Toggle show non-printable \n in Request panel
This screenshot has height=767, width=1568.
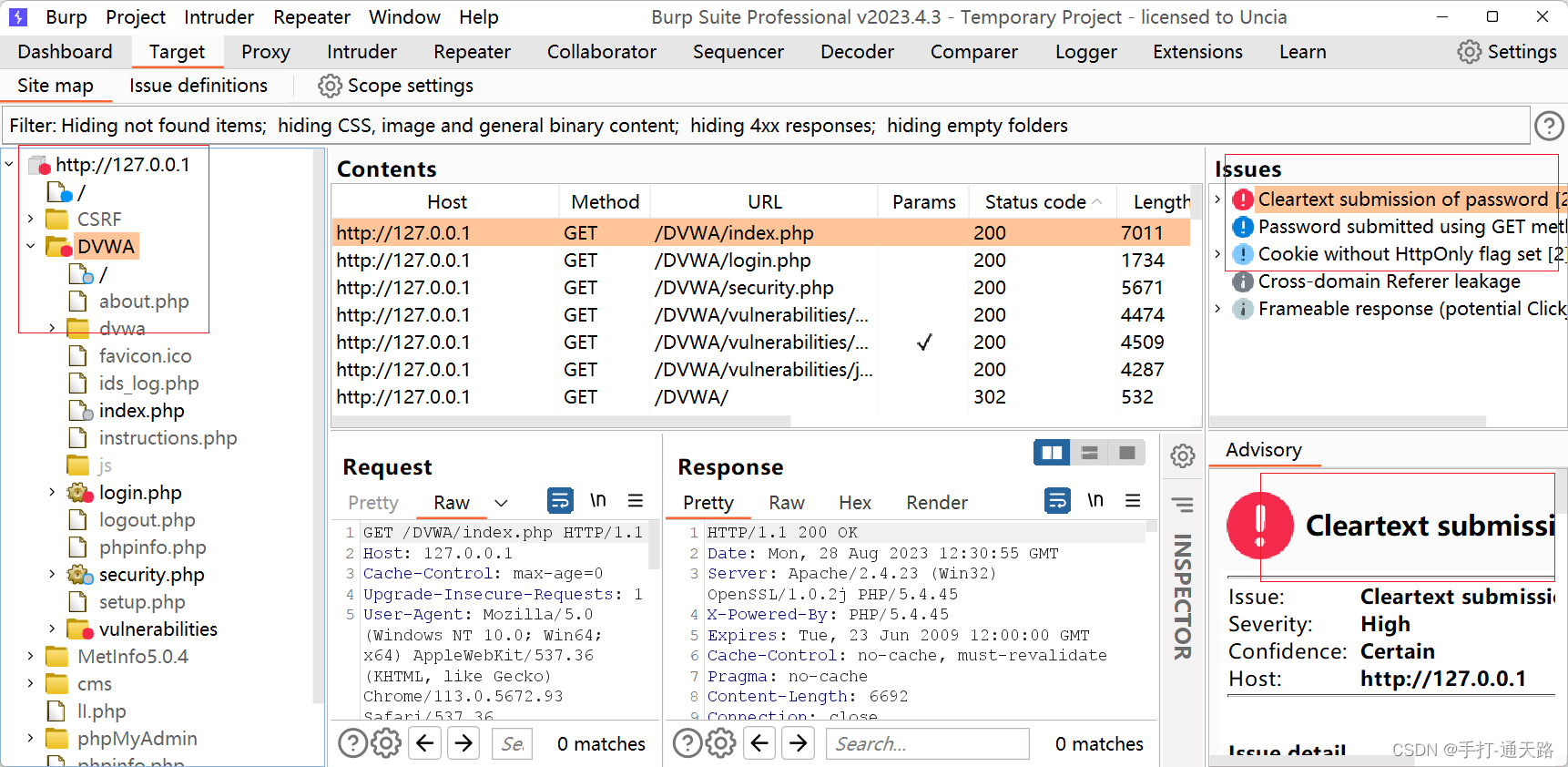597,500
